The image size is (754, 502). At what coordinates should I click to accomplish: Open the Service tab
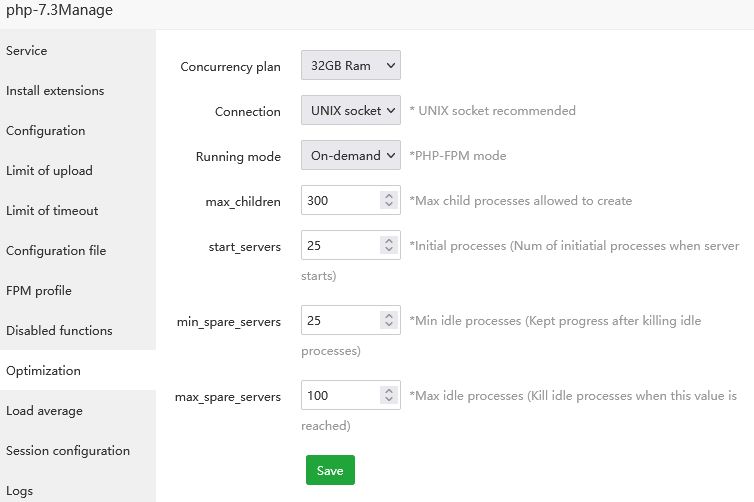[27, 51]
